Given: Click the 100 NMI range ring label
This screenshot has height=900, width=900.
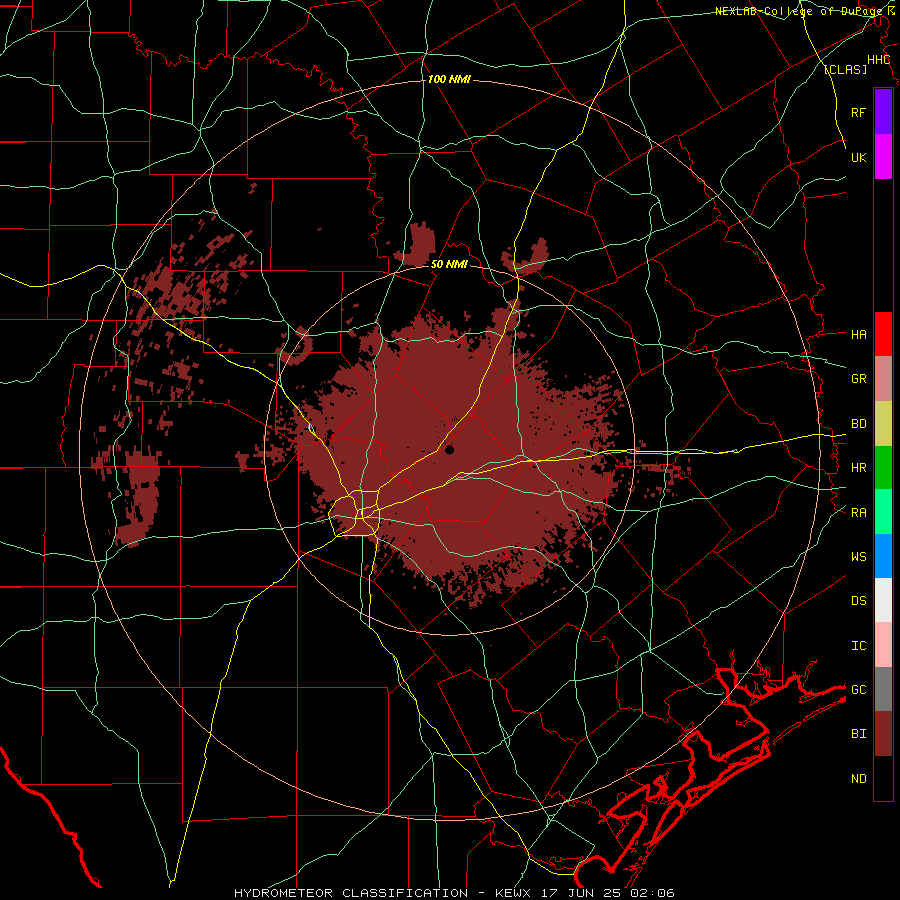Looking at the screenshot, I should (449, 79).
